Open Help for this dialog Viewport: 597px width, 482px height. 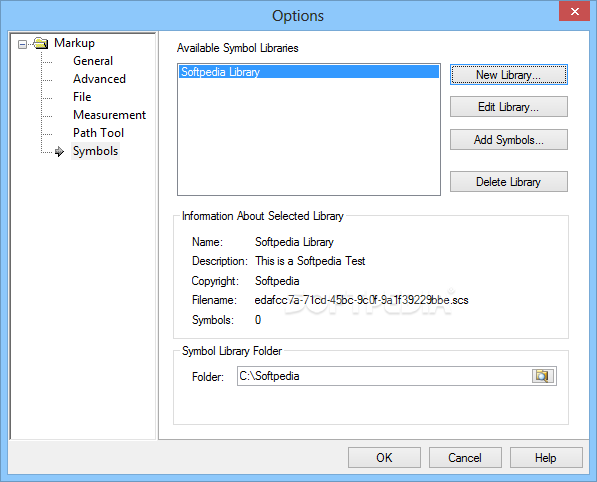(x=546, y=457)
